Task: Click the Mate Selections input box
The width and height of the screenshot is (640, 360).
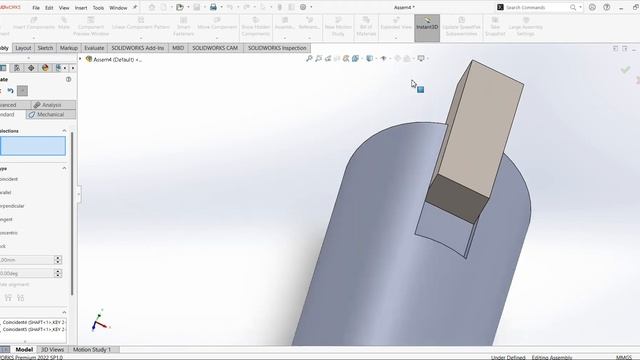Action: 33,146
